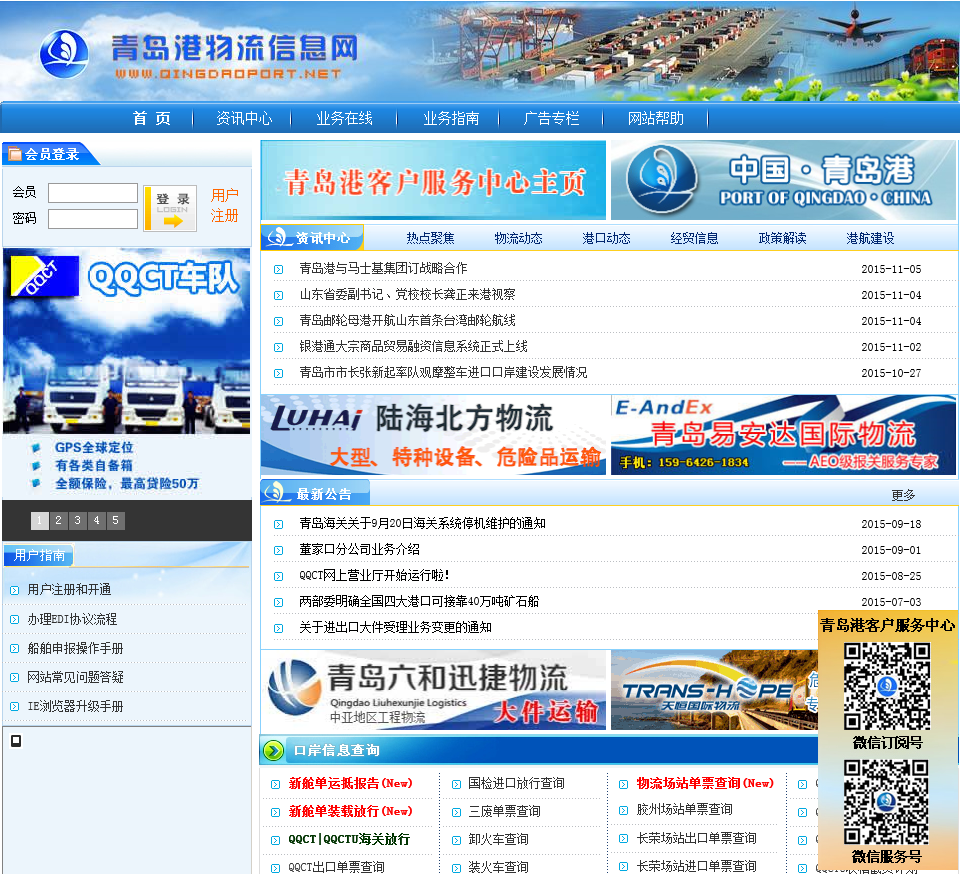Open news 银港通大宗商品贸易融资信息系统正式上线
Image resolution: width=961 pixels, height=874 pixels.
(413, 347)
